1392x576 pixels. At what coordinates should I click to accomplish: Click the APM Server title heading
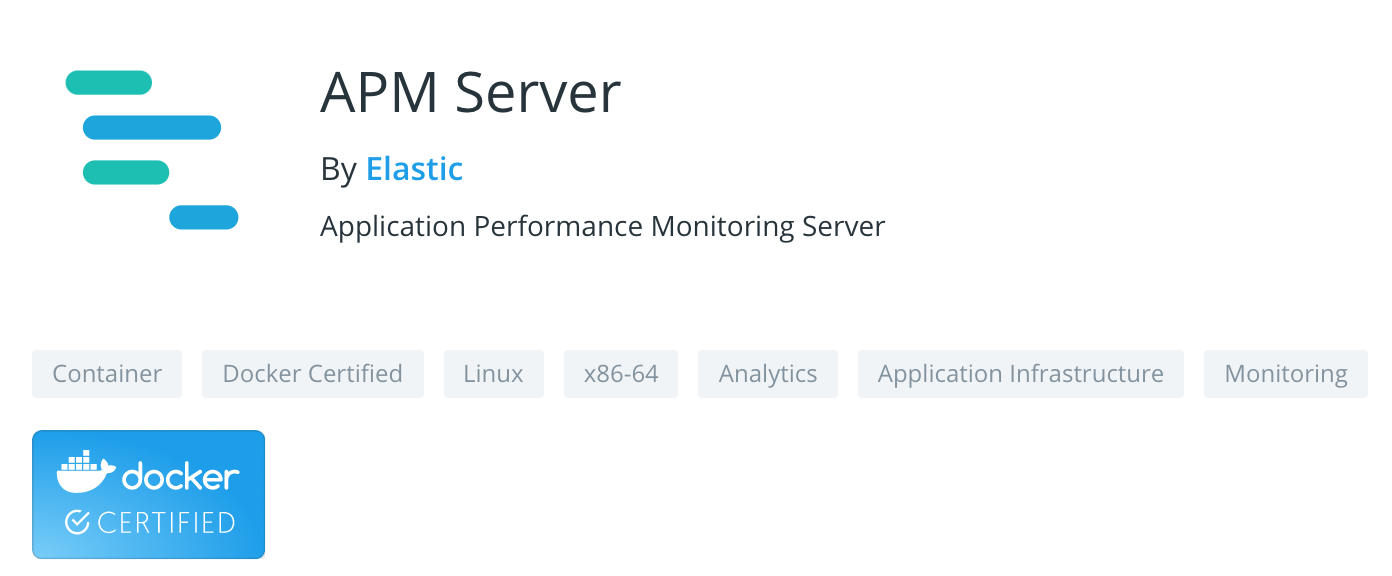pyautogui.click(x=469, y=92)
